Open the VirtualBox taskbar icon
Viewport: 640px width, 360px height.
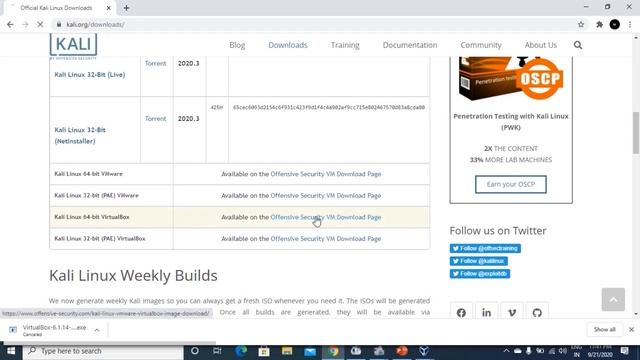click(424, 351)
